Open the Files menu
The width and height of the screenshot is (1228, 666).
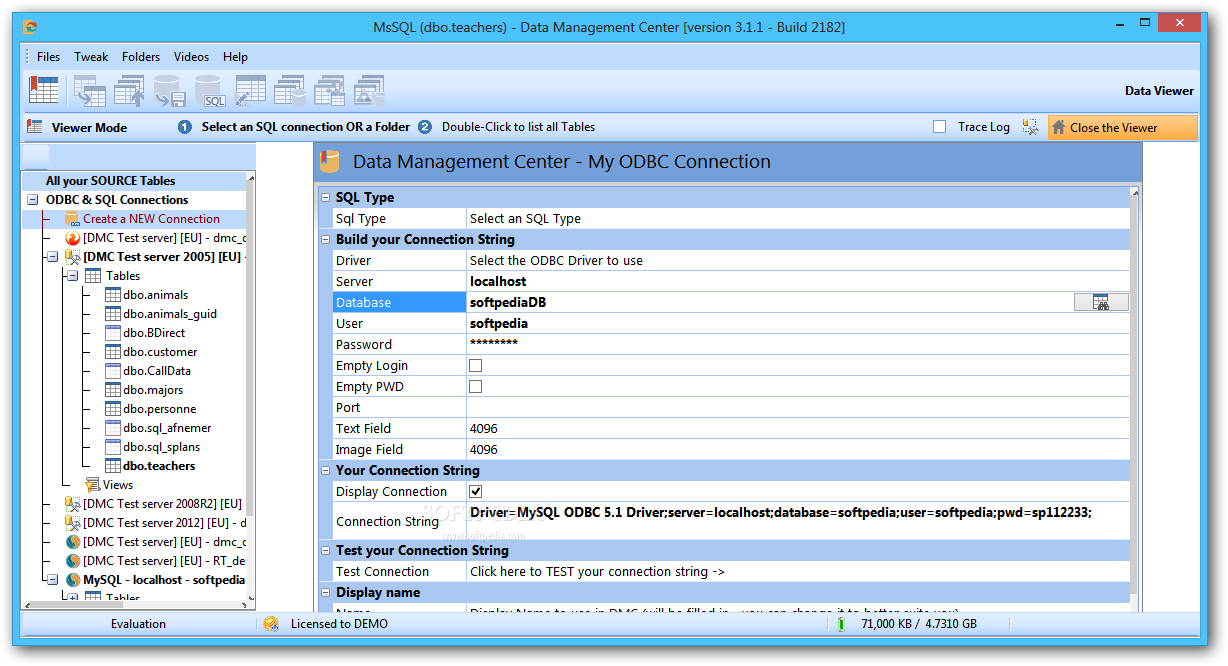(49, 57)
